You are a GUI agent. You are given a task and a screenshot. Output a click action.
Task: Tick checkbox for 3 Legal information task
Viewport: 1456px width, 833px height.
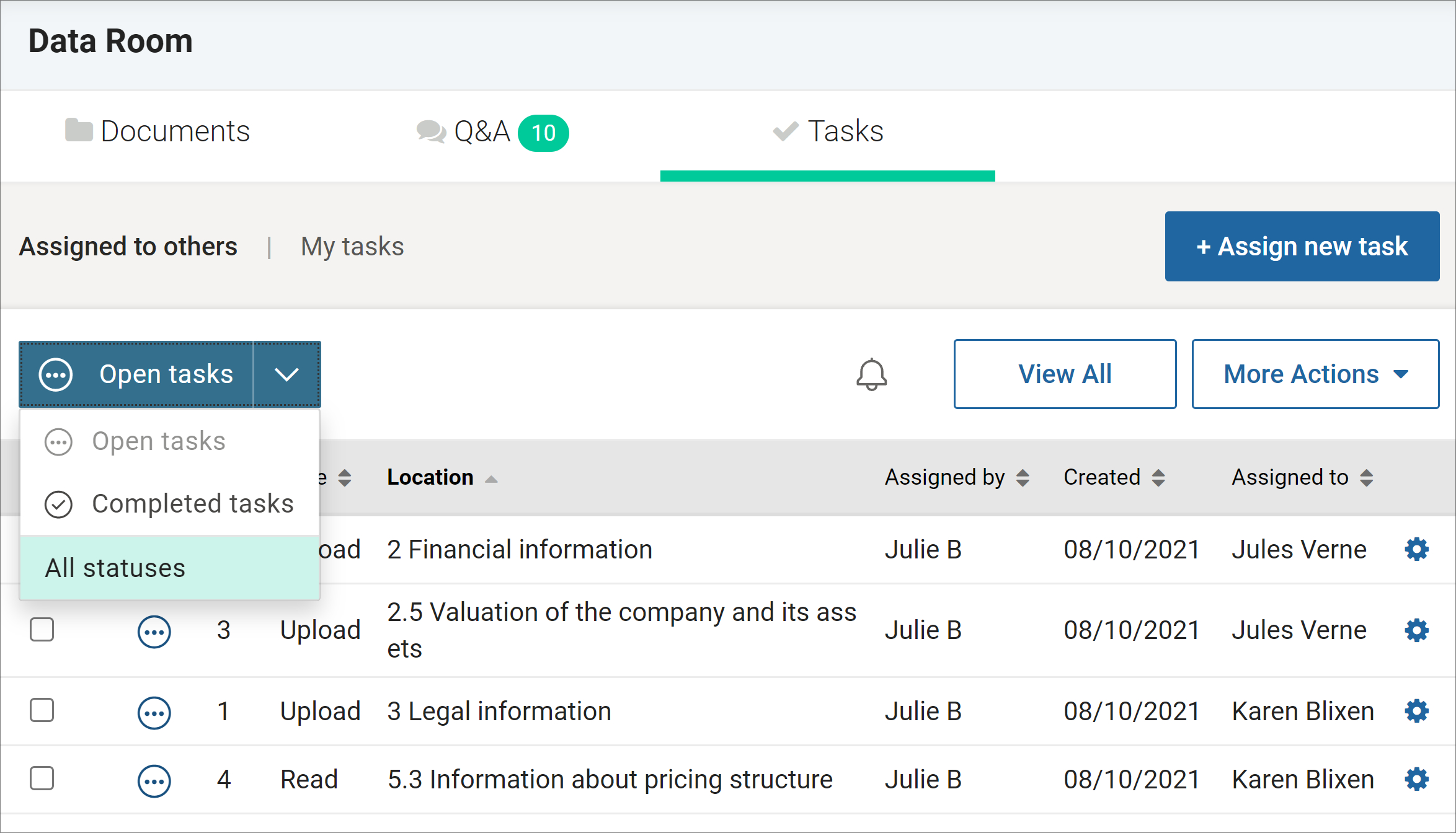click(42, 710)
